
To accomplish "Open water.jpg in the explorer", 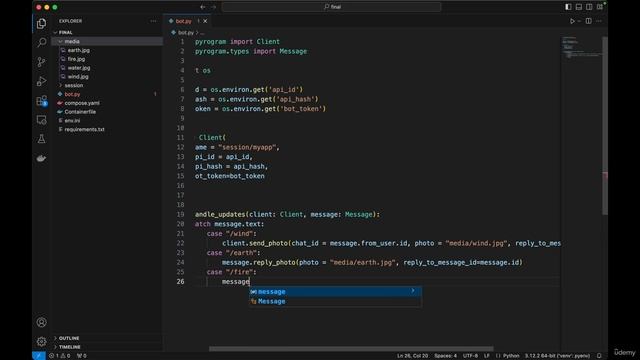I will [x=79, y=68].
